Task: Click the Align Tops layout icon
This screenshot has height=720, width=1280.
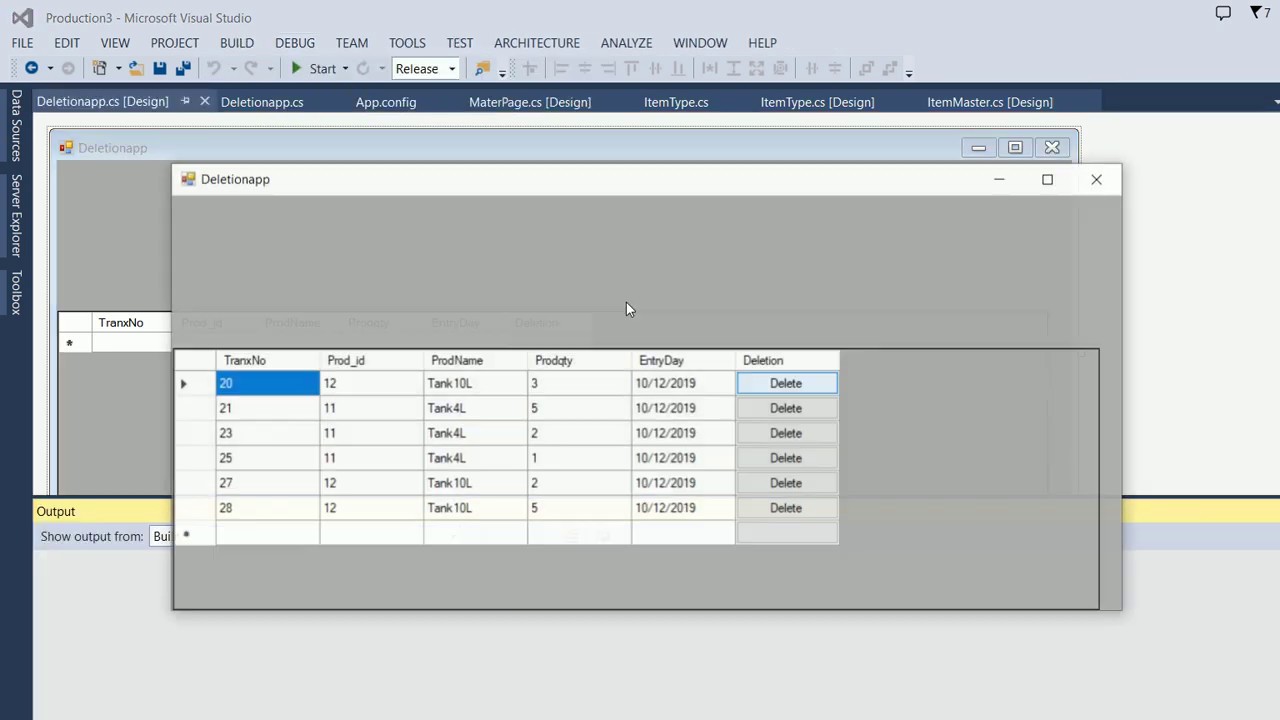Action: pyautogui.click(x=632, y=68)
